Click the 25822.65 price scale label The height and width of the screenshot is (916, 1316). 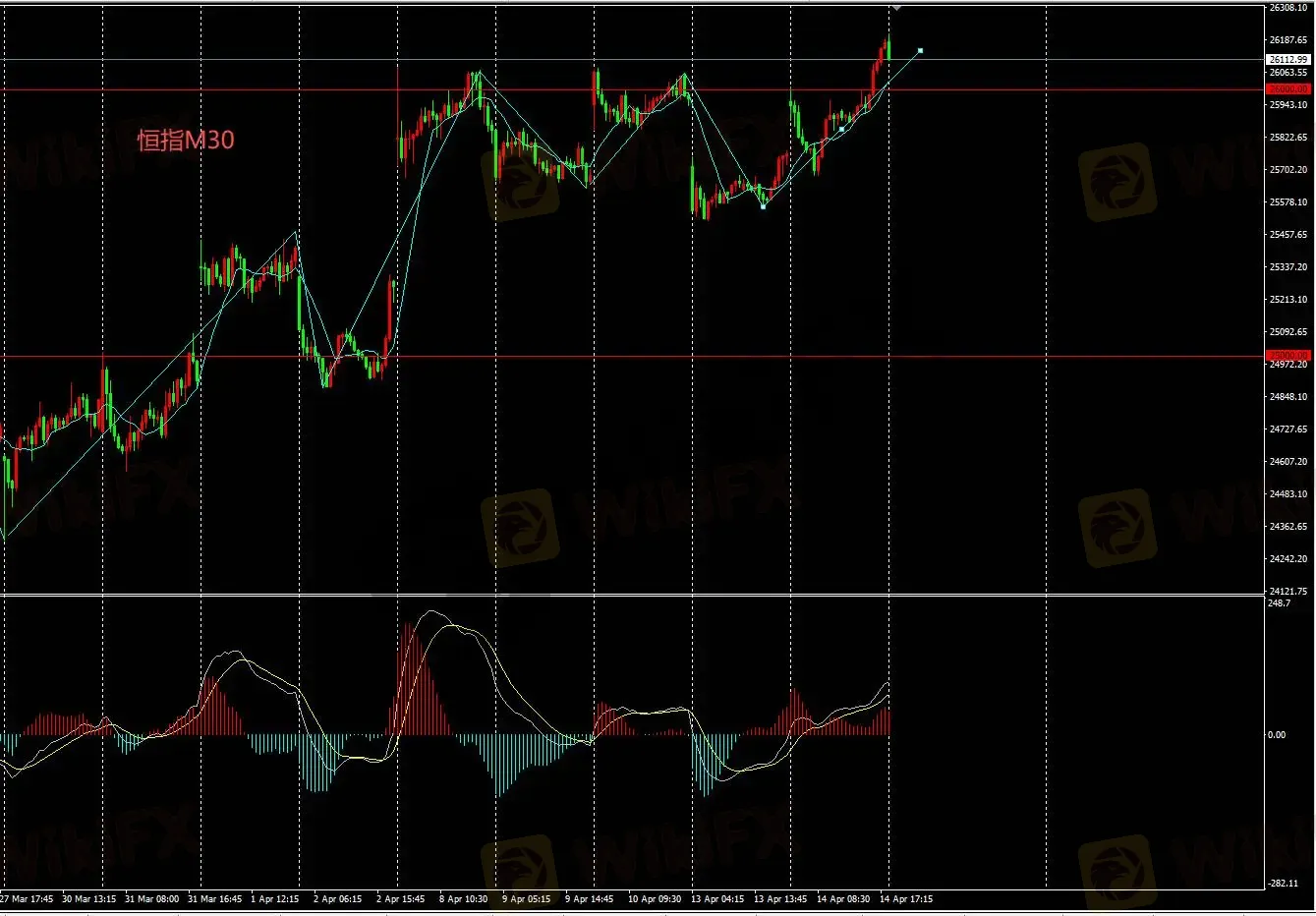1288,138
